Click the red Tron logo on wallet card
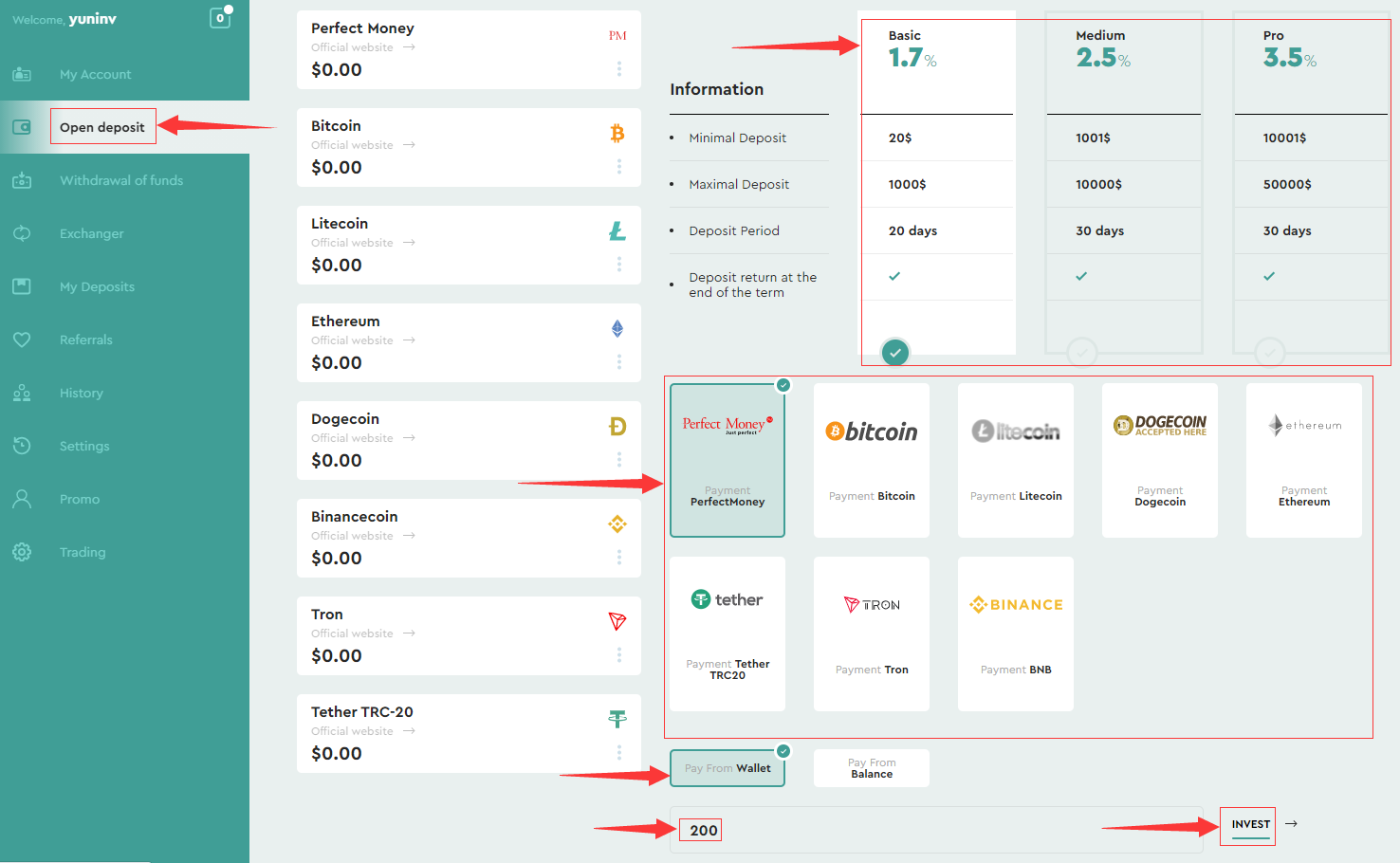The width and height of the screenshot is (1400, 863). coord(617,622)
